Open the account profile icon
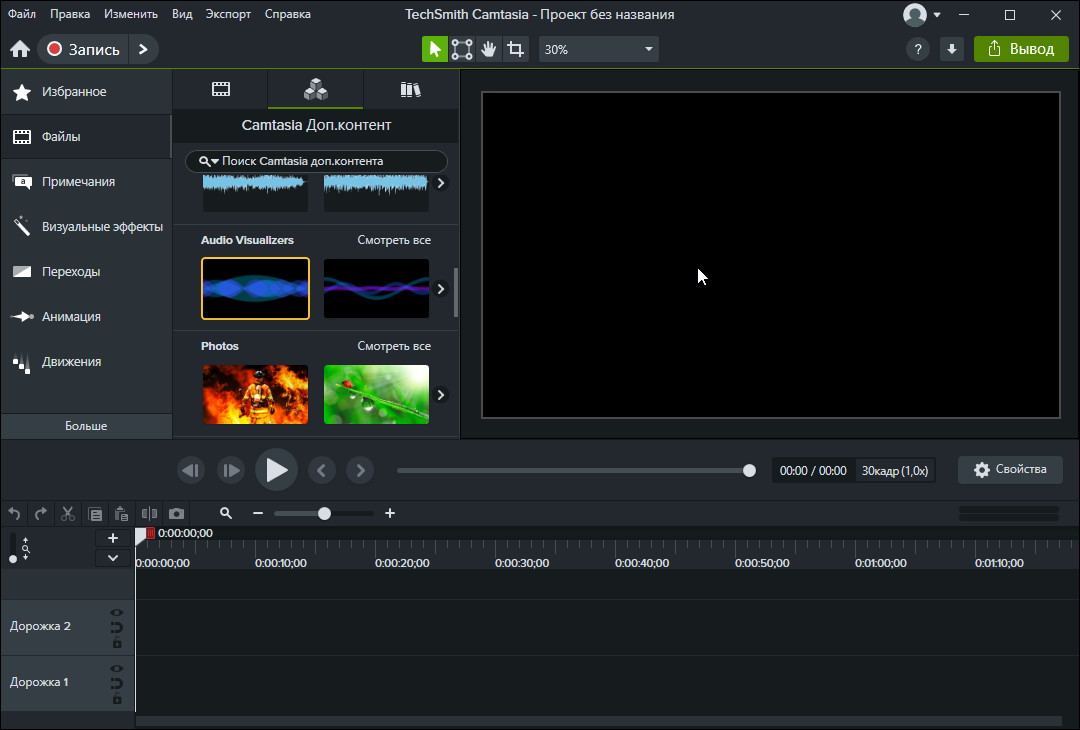This screenshot has width=1080, height=730. click(915, 14)
